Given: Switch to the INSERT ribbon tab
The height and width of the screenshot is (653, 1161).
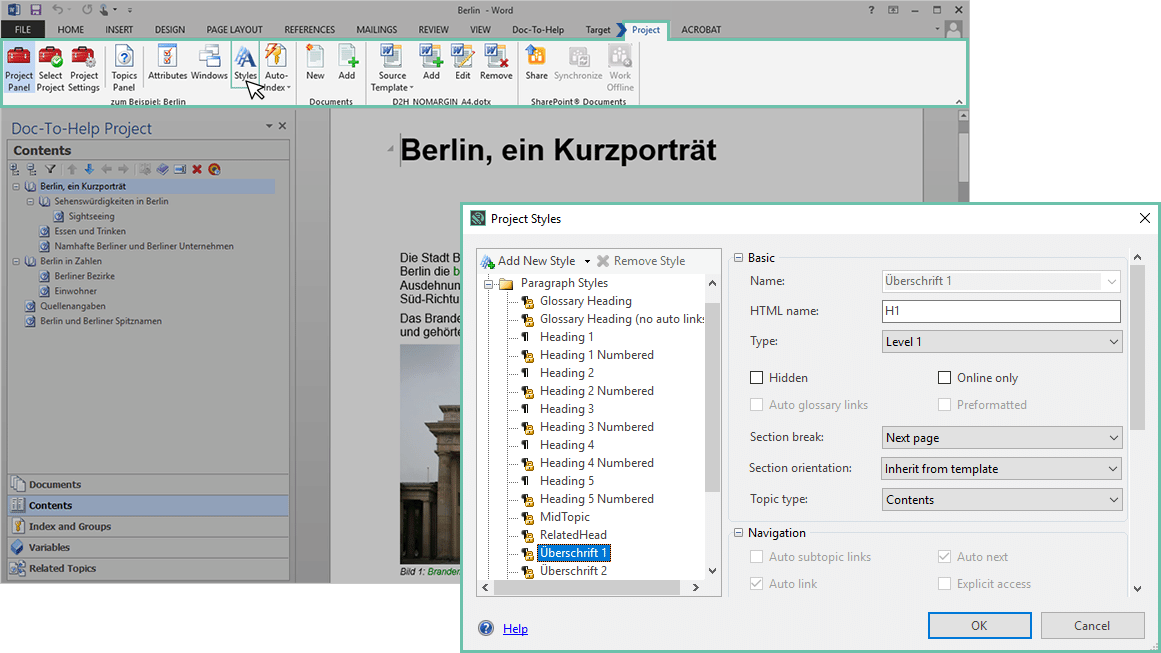Looking at the screenshot, I should point(118,30).
